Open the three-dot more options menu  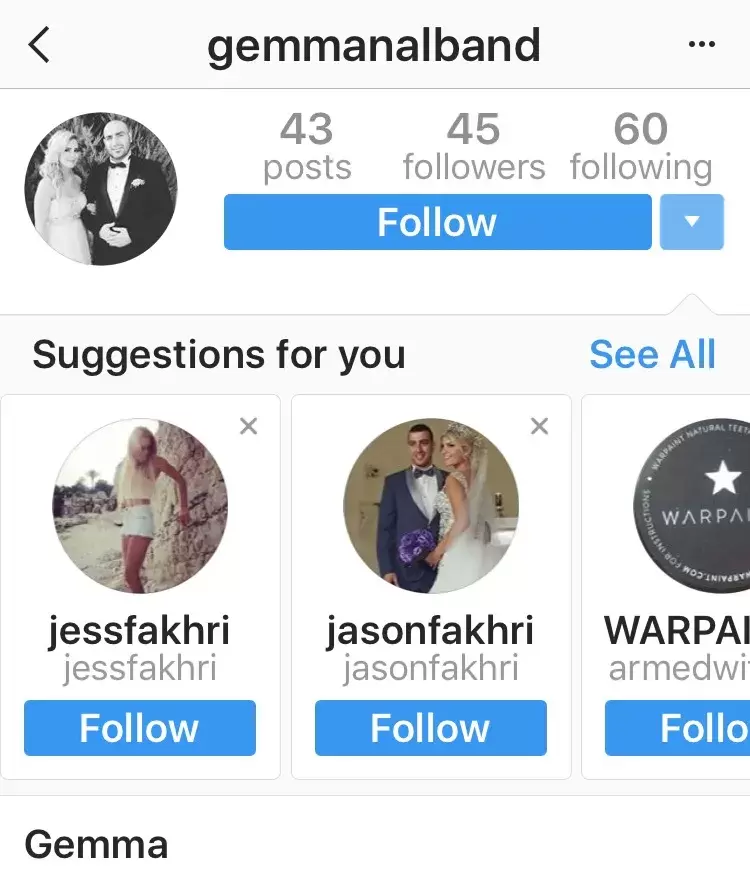[702, 44]
